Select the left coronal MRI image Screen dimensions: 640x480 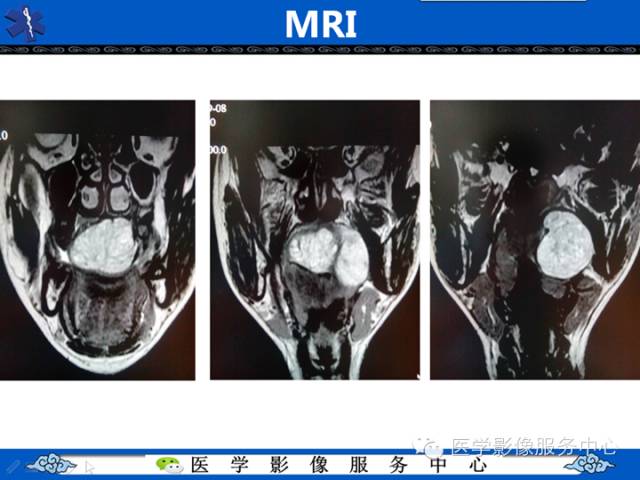click(97, 240)
